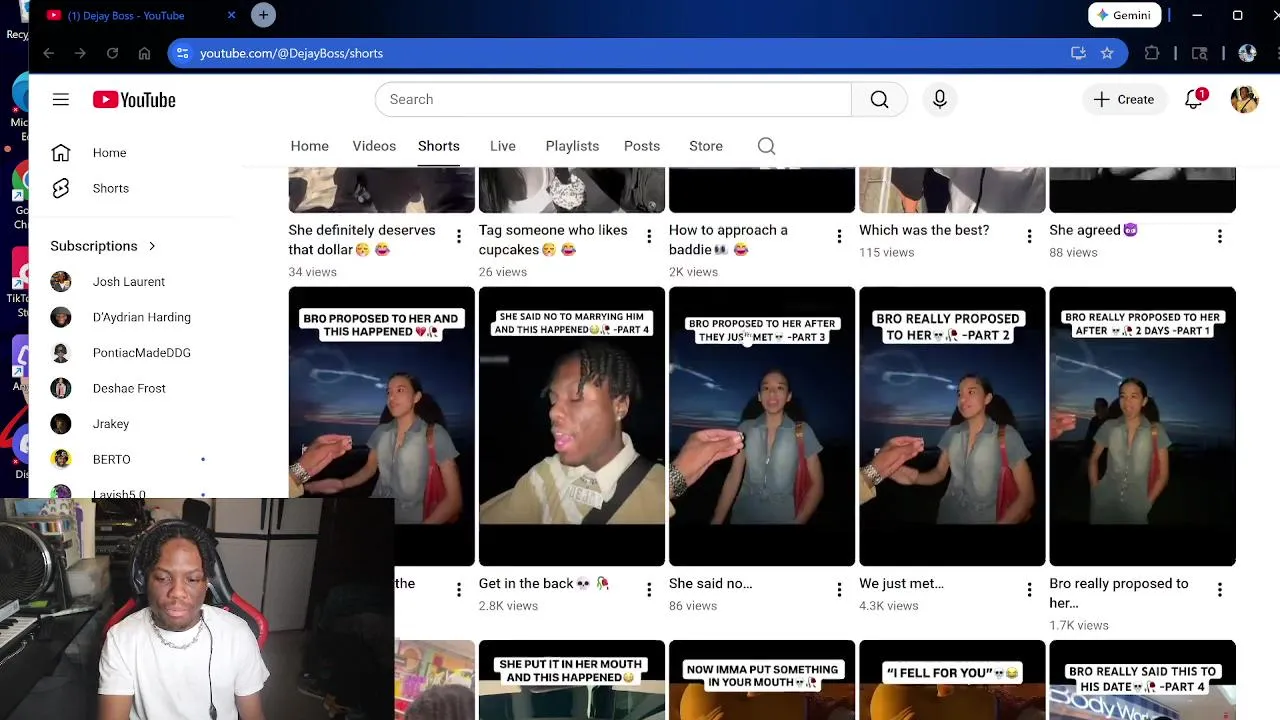Play 'BRO PROPOSED TO HER AND THIS HAPPENED' short
Screen dimensions: 1280x720
(x=382, y=426)
